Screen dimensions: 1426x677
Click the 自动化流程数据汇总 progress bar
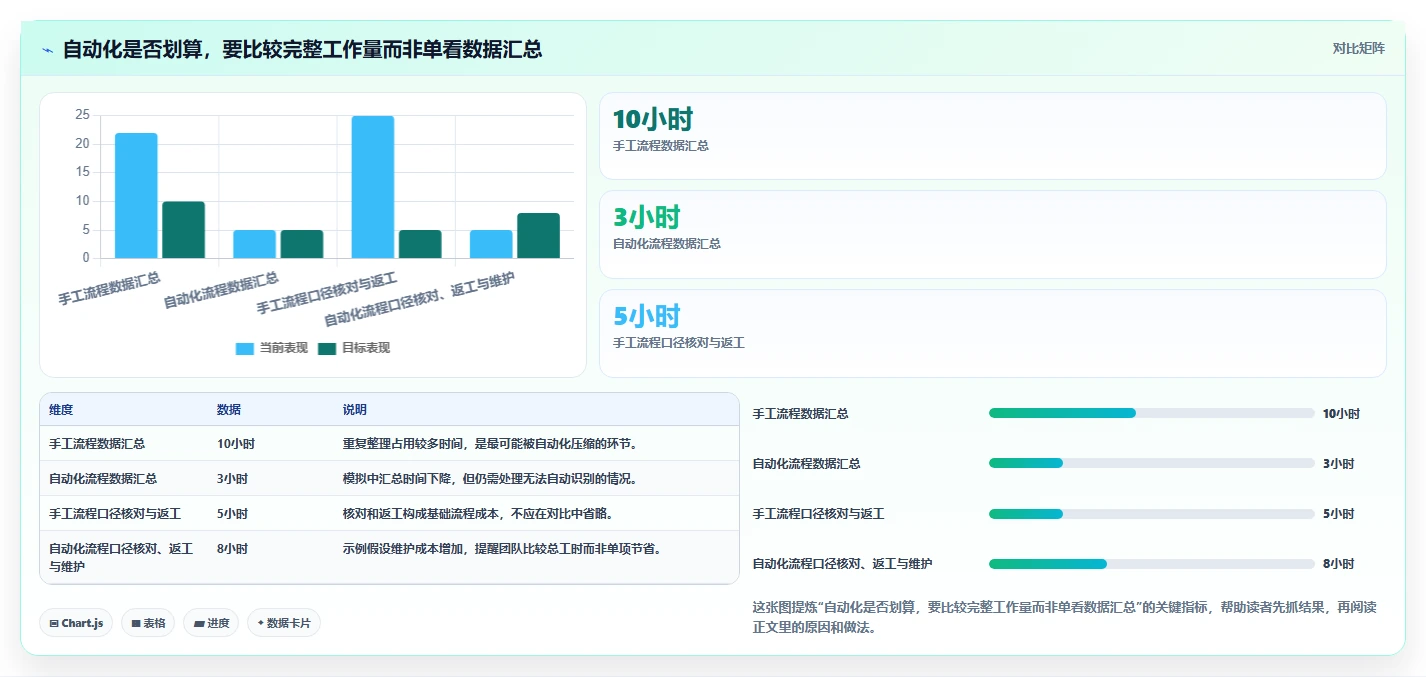1151,463
